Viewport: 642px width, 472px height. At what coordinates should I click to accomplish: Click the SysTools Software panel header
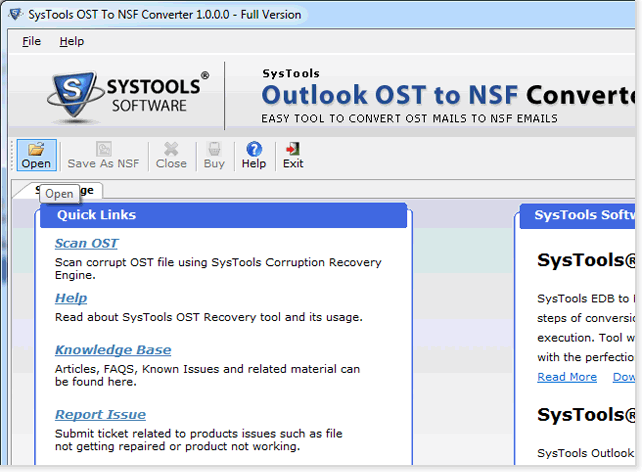[x=577, y=216]
